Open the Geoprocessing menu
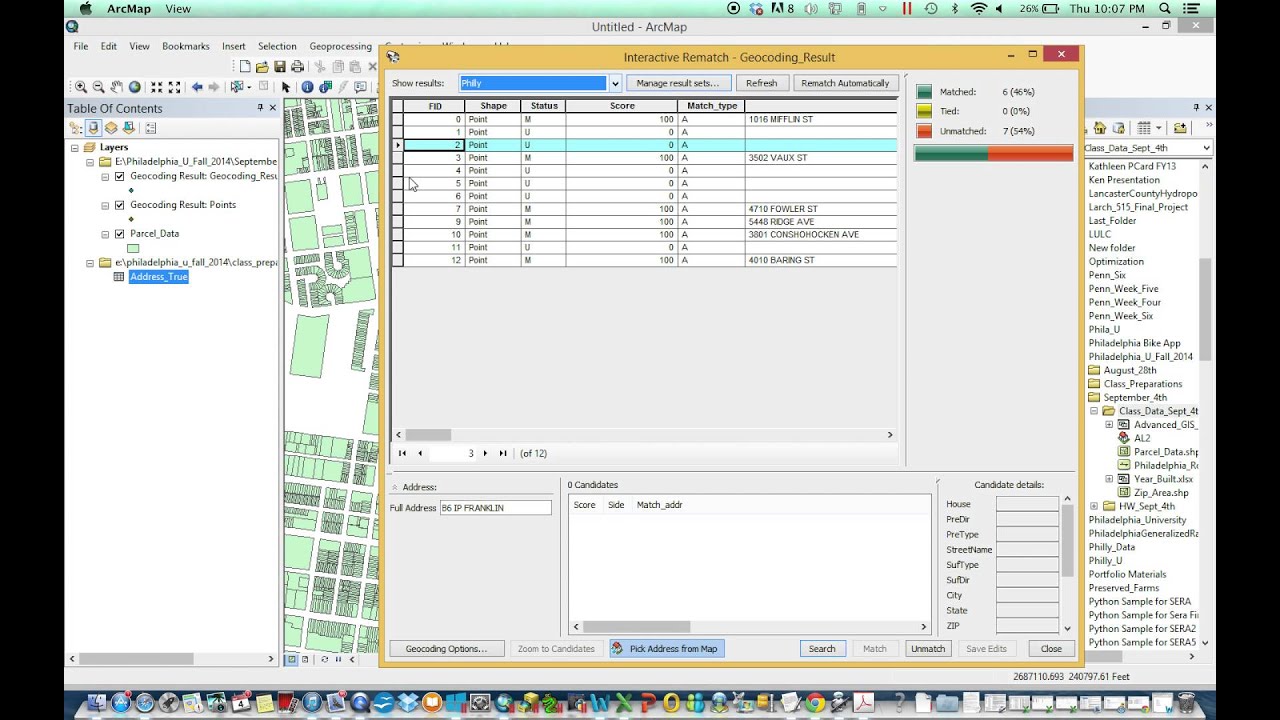The width and height of the screenshot is (1280, 720). (340, 46)
